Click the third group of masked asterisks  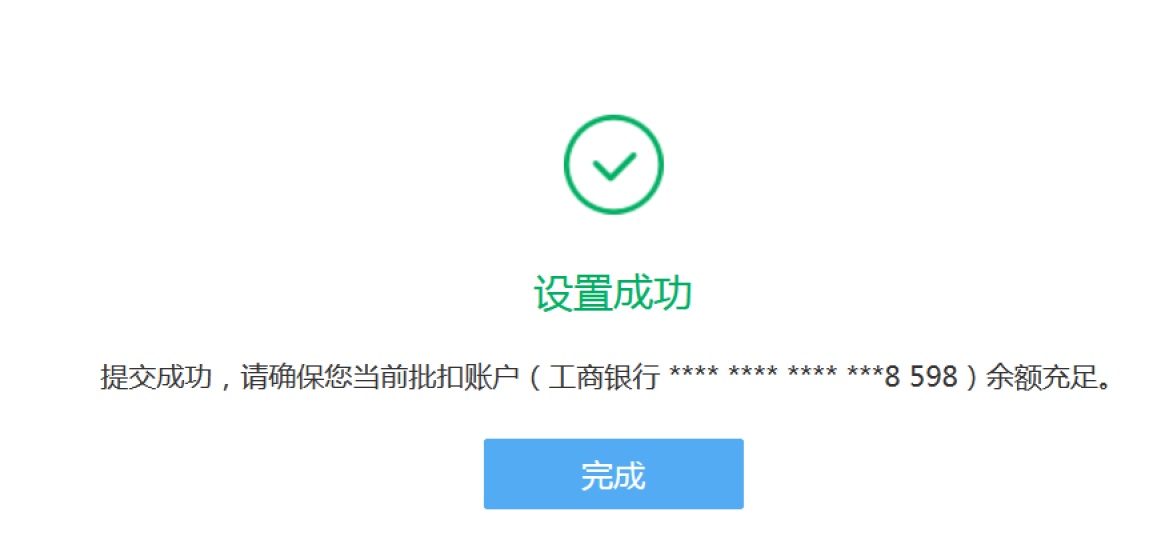click(x=812, y=374)
